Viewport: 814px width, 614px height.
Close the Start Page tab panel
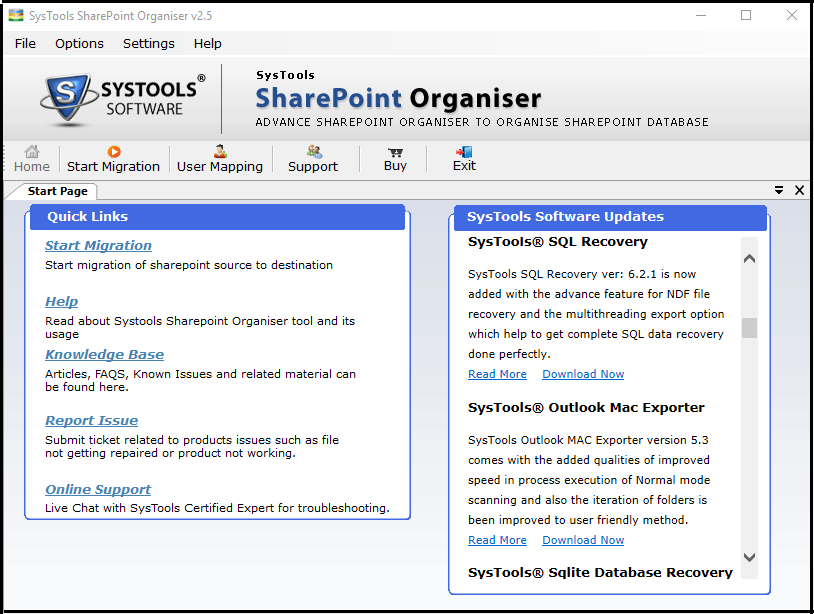799,190
